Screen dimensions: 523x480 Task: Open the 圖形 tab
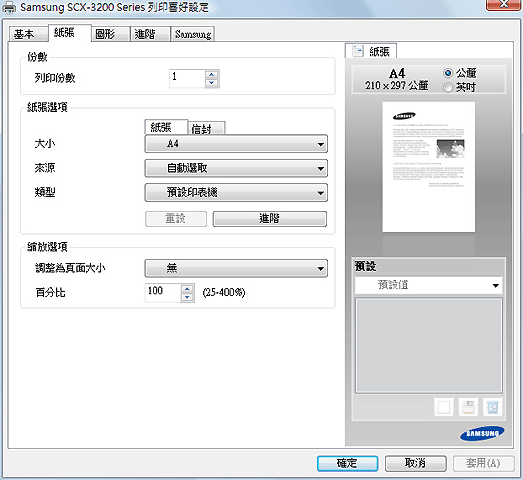pyautogui.click(x=110, y=34)
